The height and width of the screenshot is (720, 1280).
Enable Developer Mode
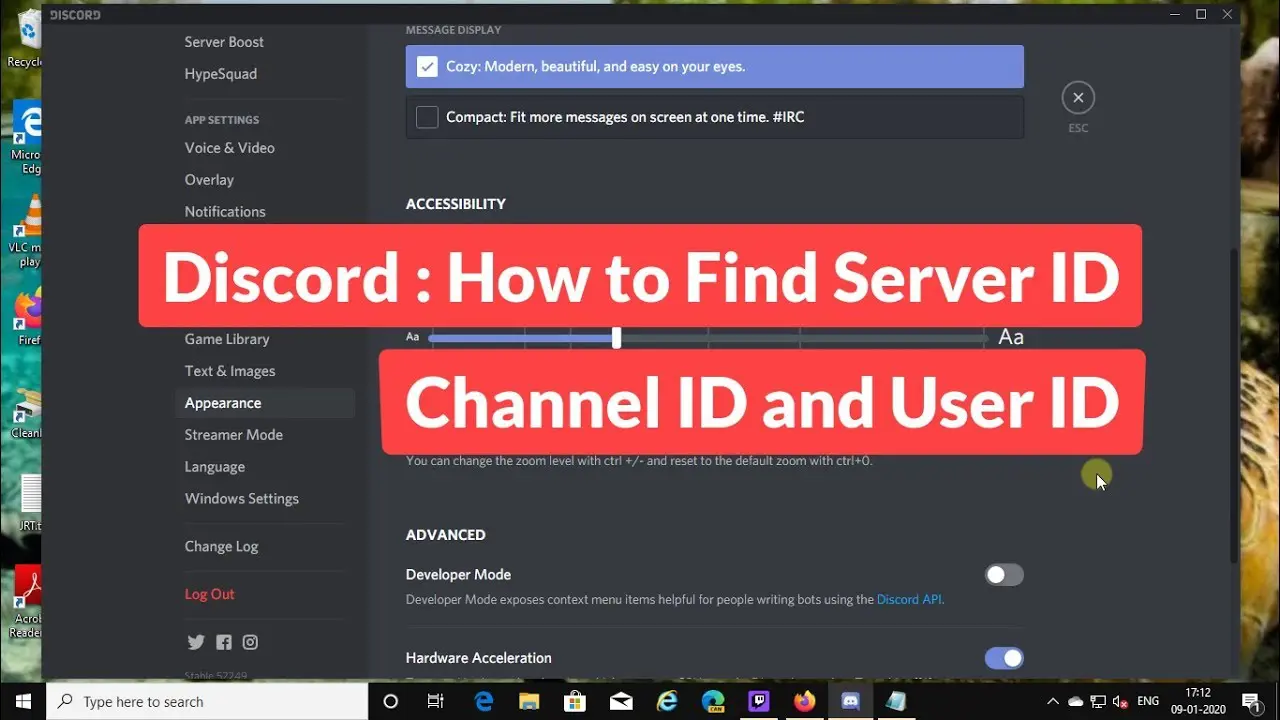tap(1004, 574)
